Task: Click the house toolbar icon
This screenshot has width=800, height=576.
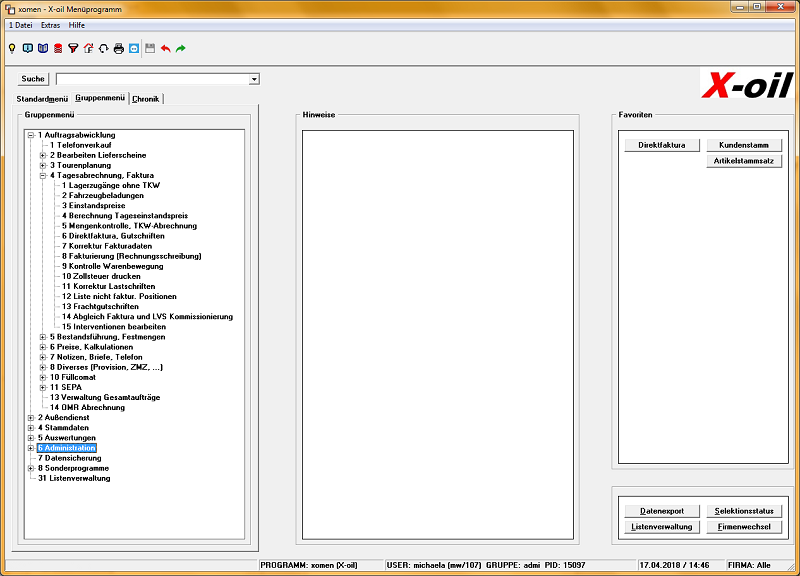Action: [88, 48]
